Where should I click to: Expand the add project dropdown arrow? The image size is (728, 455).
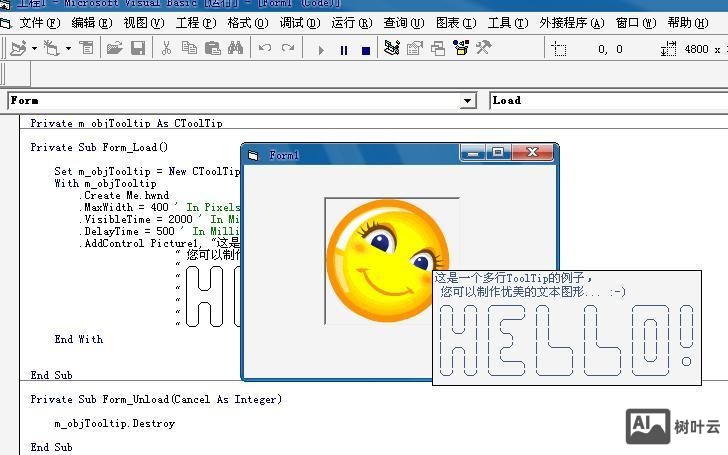[x=34, y=48]
